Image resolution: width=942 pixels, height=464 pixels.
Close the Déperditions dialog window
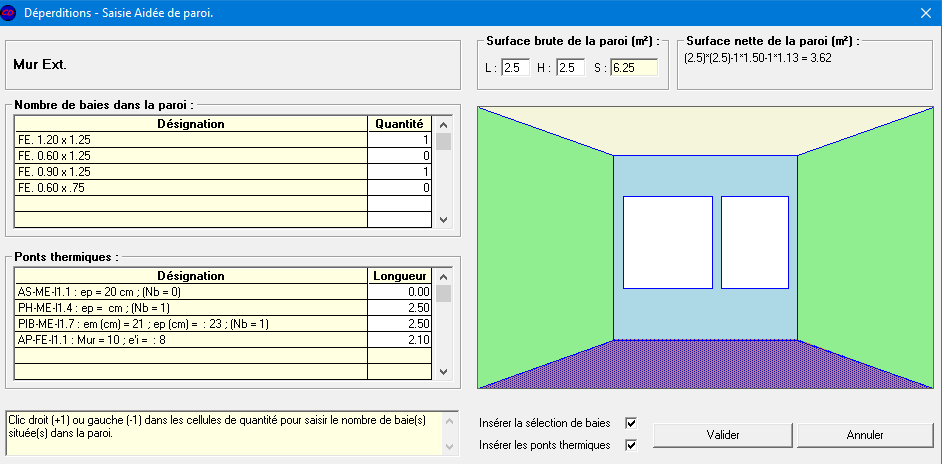(x=924, y=12)
